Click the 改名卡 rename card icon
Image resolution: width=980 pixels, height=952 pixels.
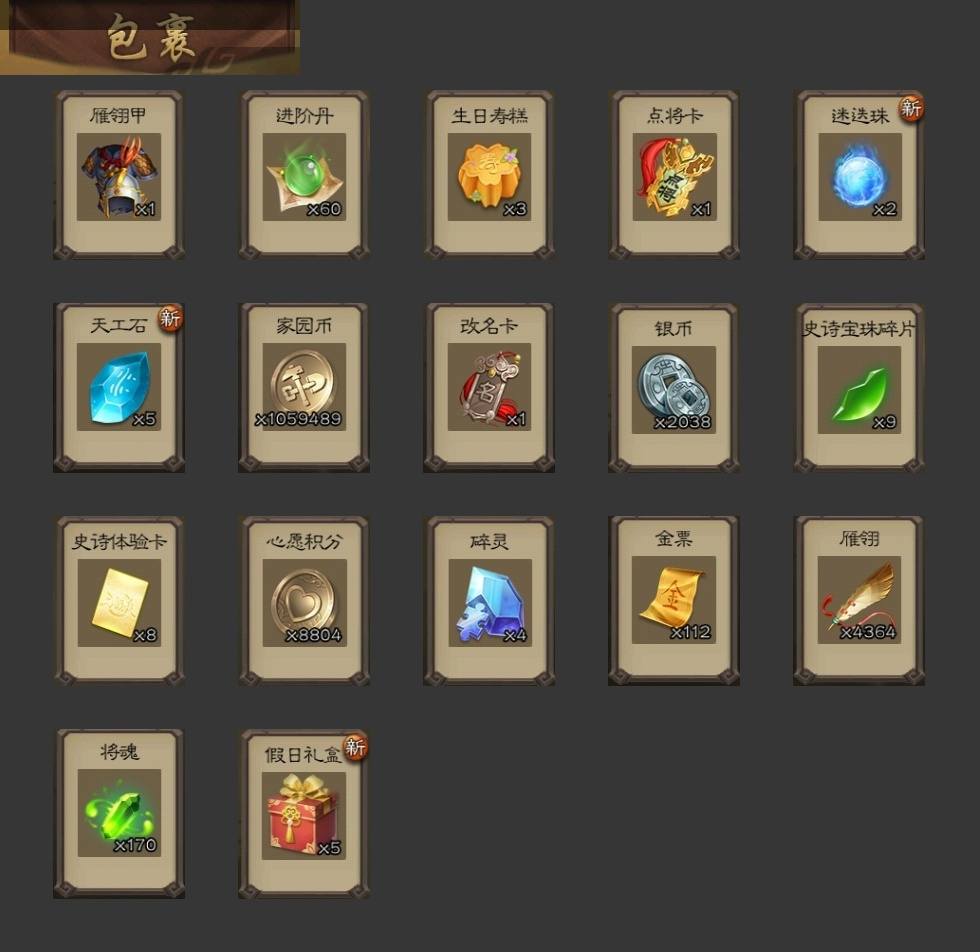click(x=489, y=387)
